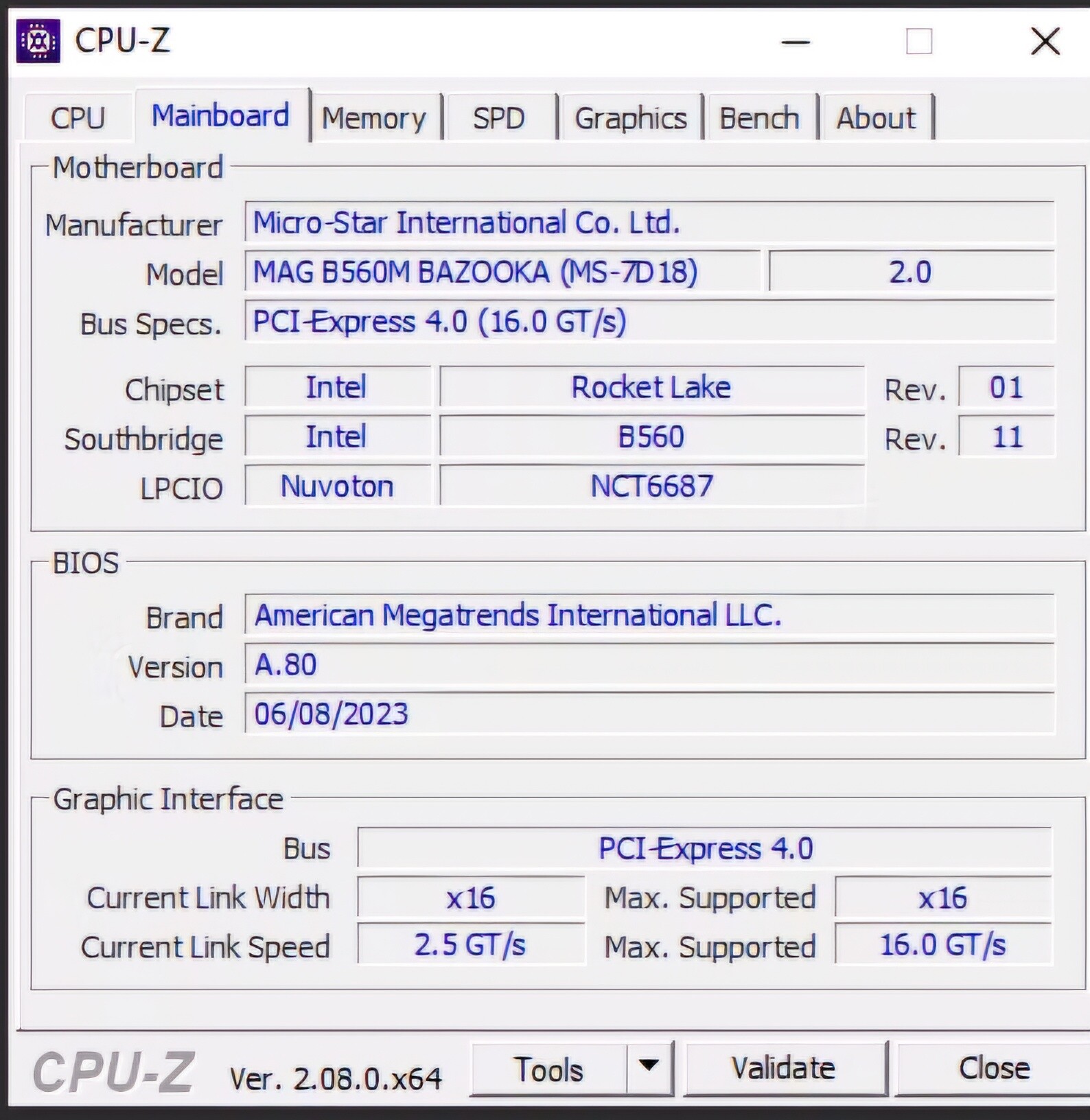Click the CPU-Z app icon in title bar
The height and width of the screenshot is (1120, 1090).
(x=38, y=41)
